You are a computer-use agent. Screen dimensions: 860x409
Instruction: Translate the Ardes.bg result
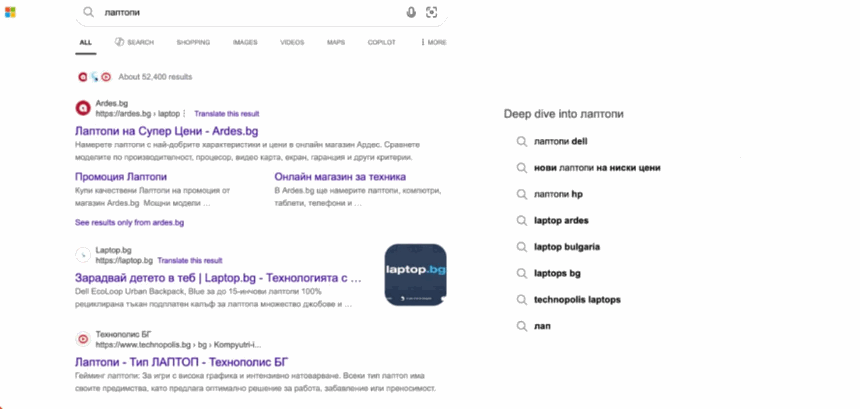click(x=227, y=113)
